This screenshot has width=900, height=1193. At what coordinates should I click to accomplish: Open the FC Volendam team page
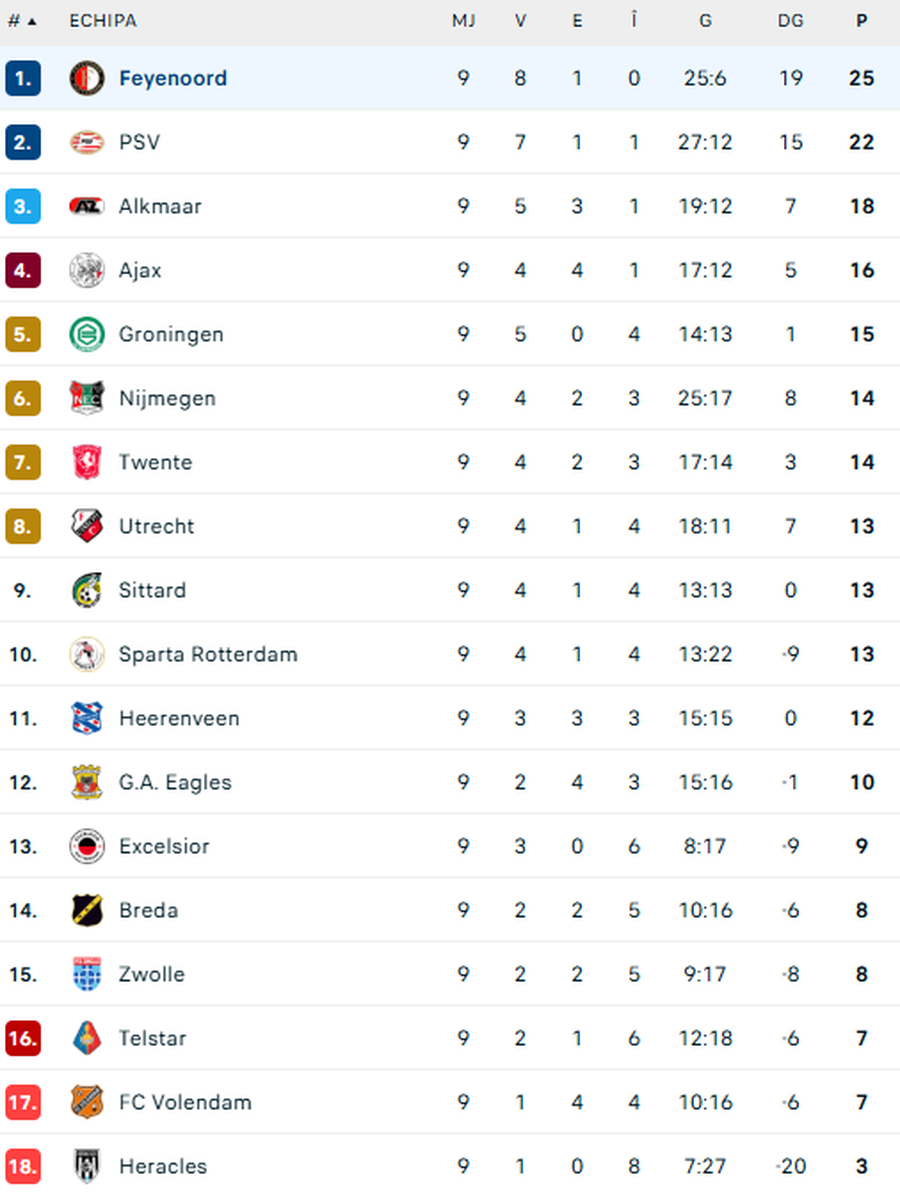pyautogui.click(x=184, y=1102)
